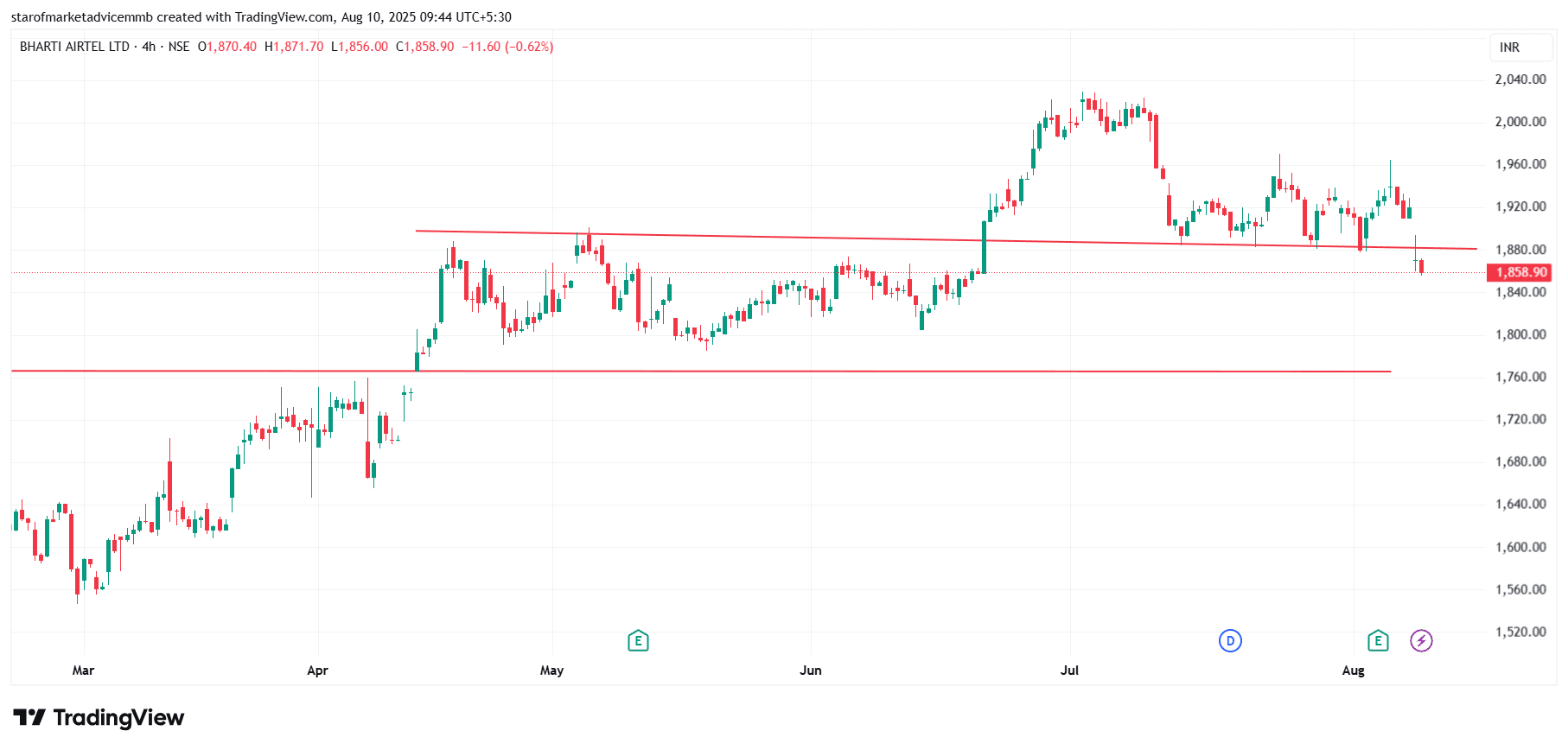Click the 'May' time axis label
The height and width of the screenshot is (750, 1568).
pyautogui.click(x=551, y=671)
